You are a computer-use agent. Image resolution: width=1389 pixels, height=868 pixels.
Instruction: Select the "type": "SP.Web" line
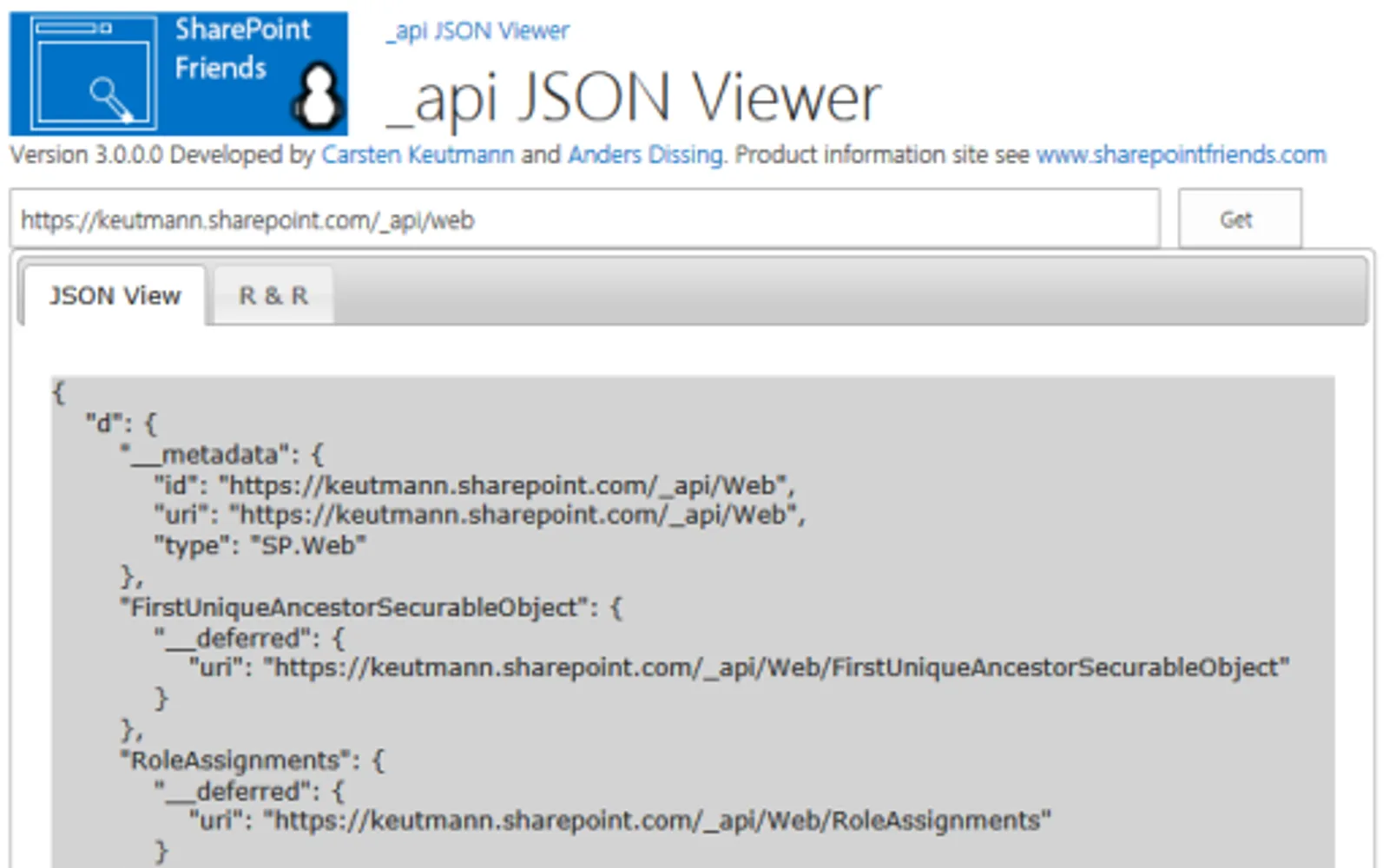click(x=260, y=546)
